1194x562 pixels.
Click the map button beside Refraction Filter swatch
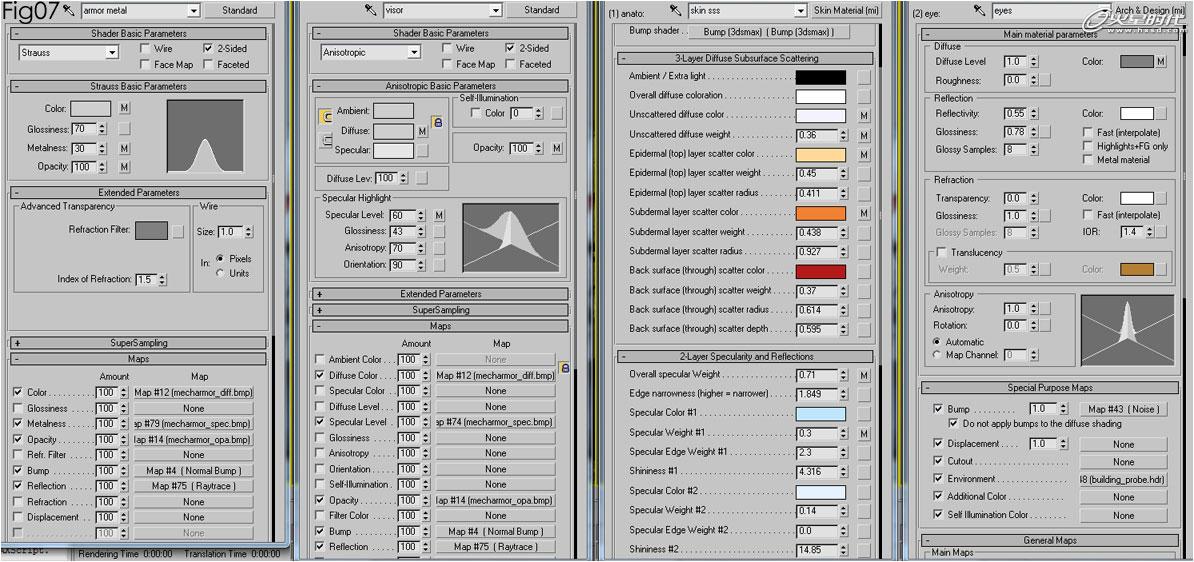click(177, 231)
